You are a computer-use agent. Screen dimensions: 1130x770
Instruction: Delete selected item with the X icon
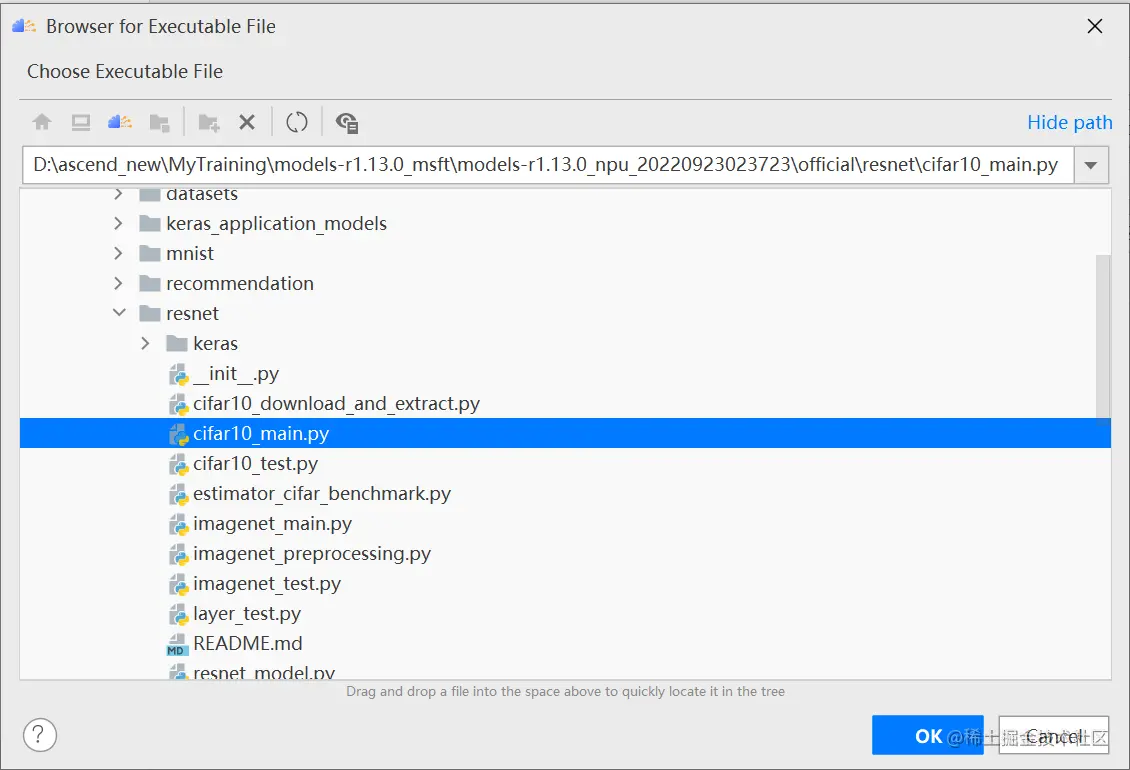tap(247, 123)
